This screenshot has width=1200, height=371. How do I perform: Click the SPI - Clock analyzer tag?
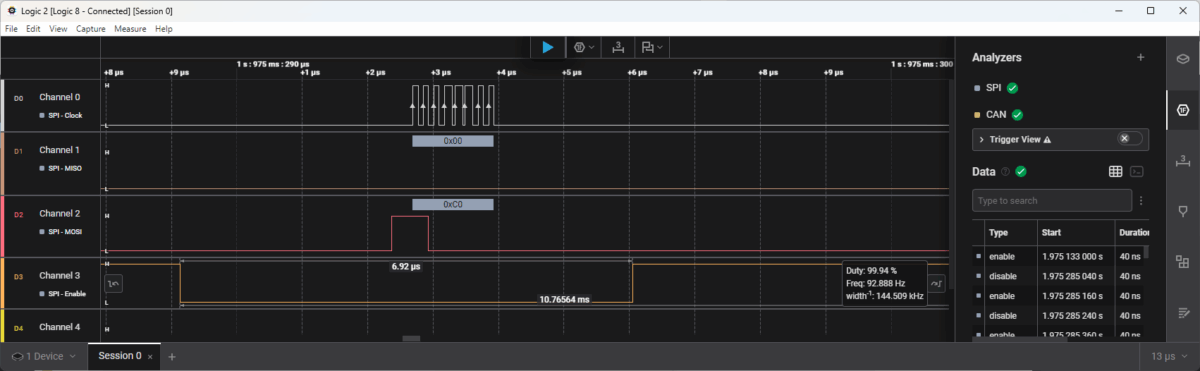(61, 115)
